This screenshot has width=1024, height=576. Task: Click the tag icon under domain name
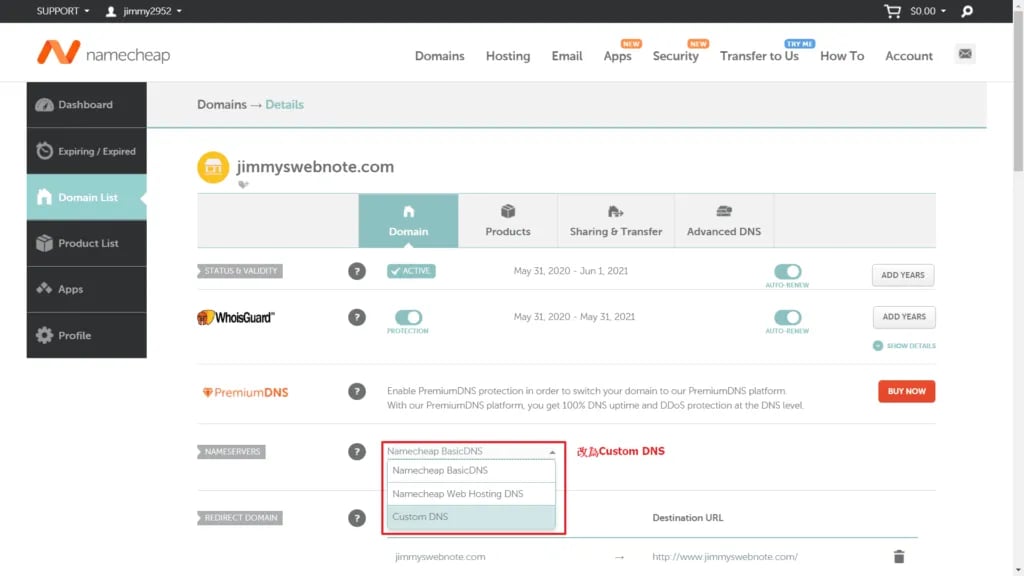tap(243, 185)
